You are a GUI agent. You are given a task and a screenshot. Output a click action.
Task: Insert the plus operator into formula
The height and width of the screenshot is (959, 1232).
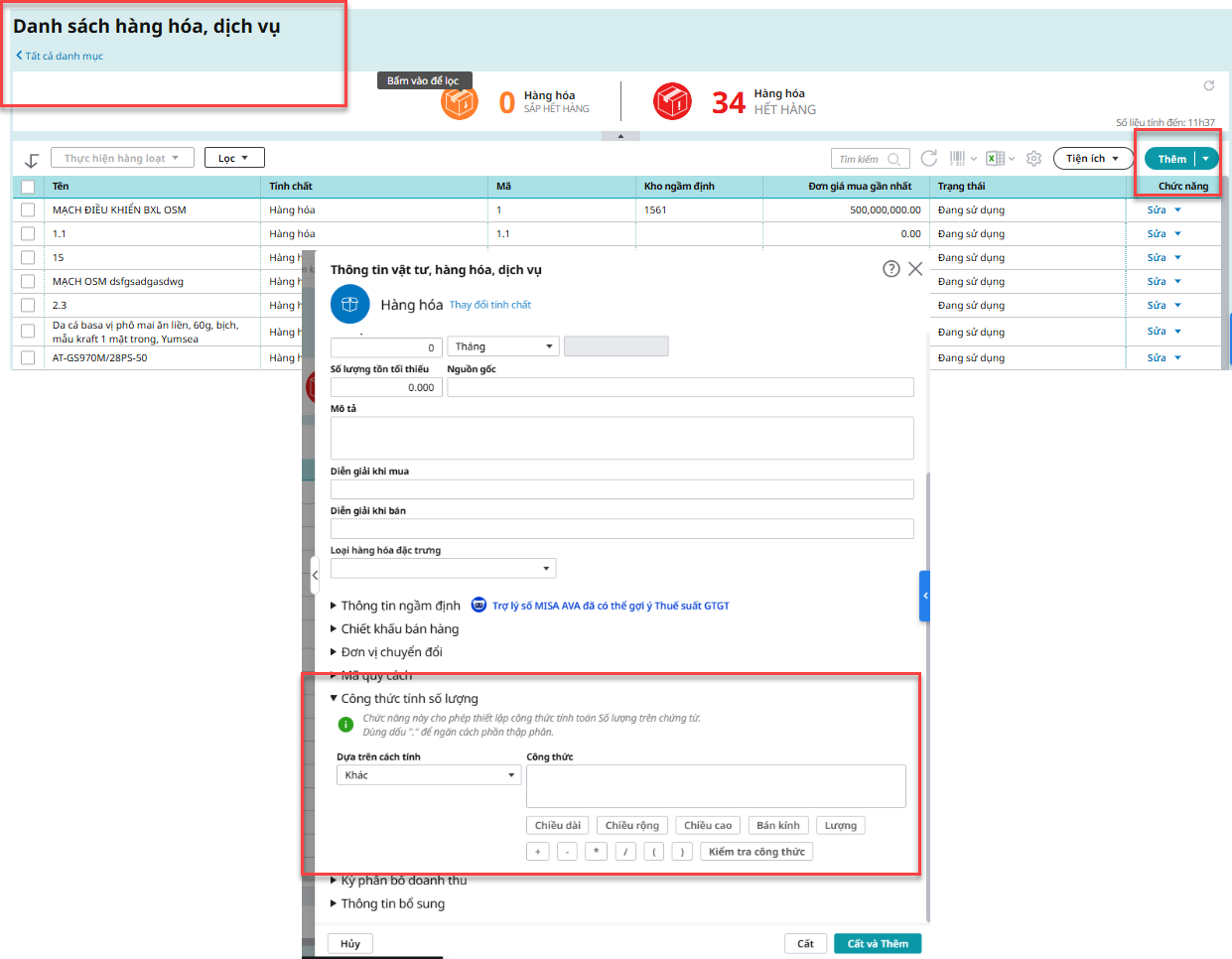(538, 852)
